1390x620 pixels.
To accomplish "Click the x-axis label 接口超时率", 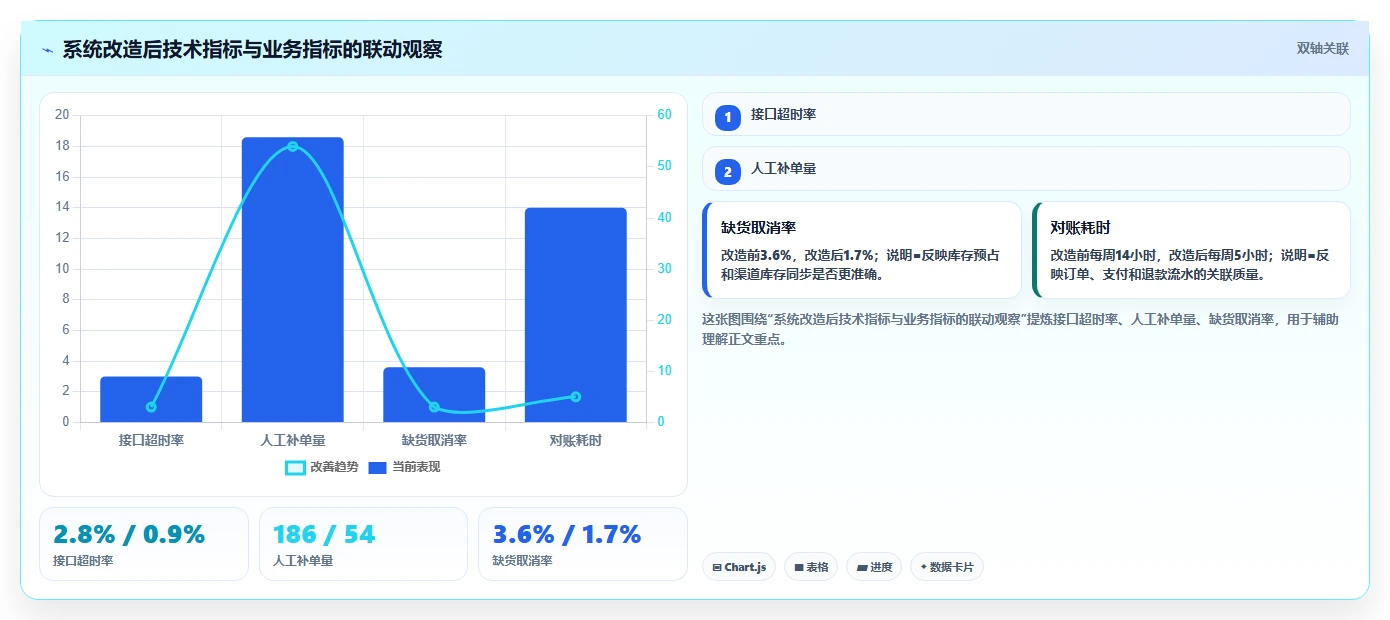I will pos(151,440).
